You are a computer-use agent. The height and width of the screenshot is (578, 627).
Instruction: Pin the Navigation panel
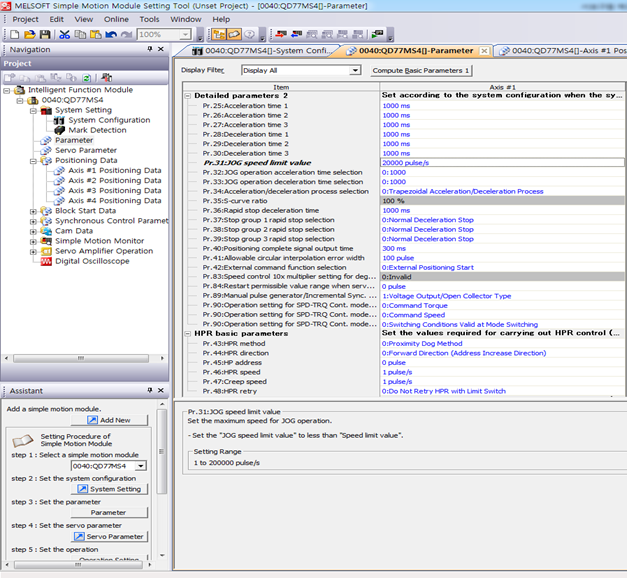[150, 49]
